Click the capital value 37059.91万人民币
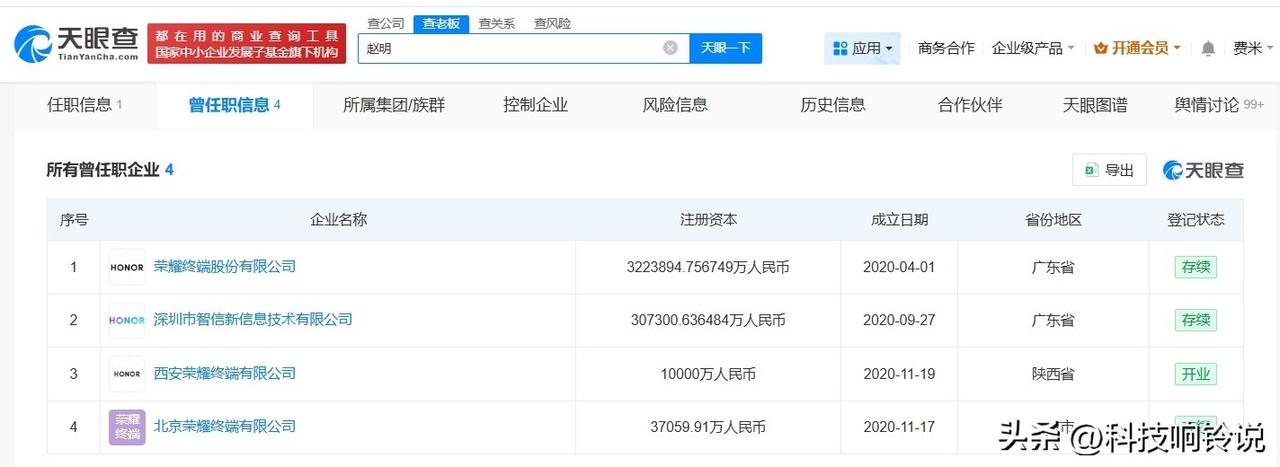 (x=708, y=427)
